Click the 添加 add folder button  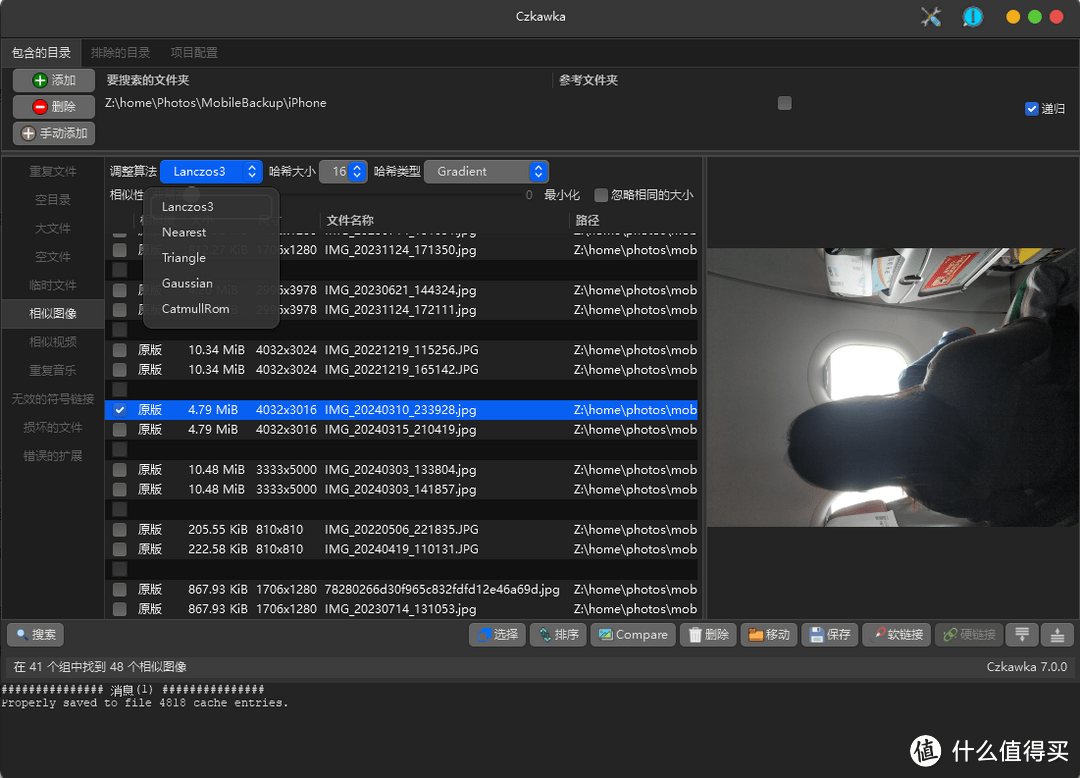point(54,80)
